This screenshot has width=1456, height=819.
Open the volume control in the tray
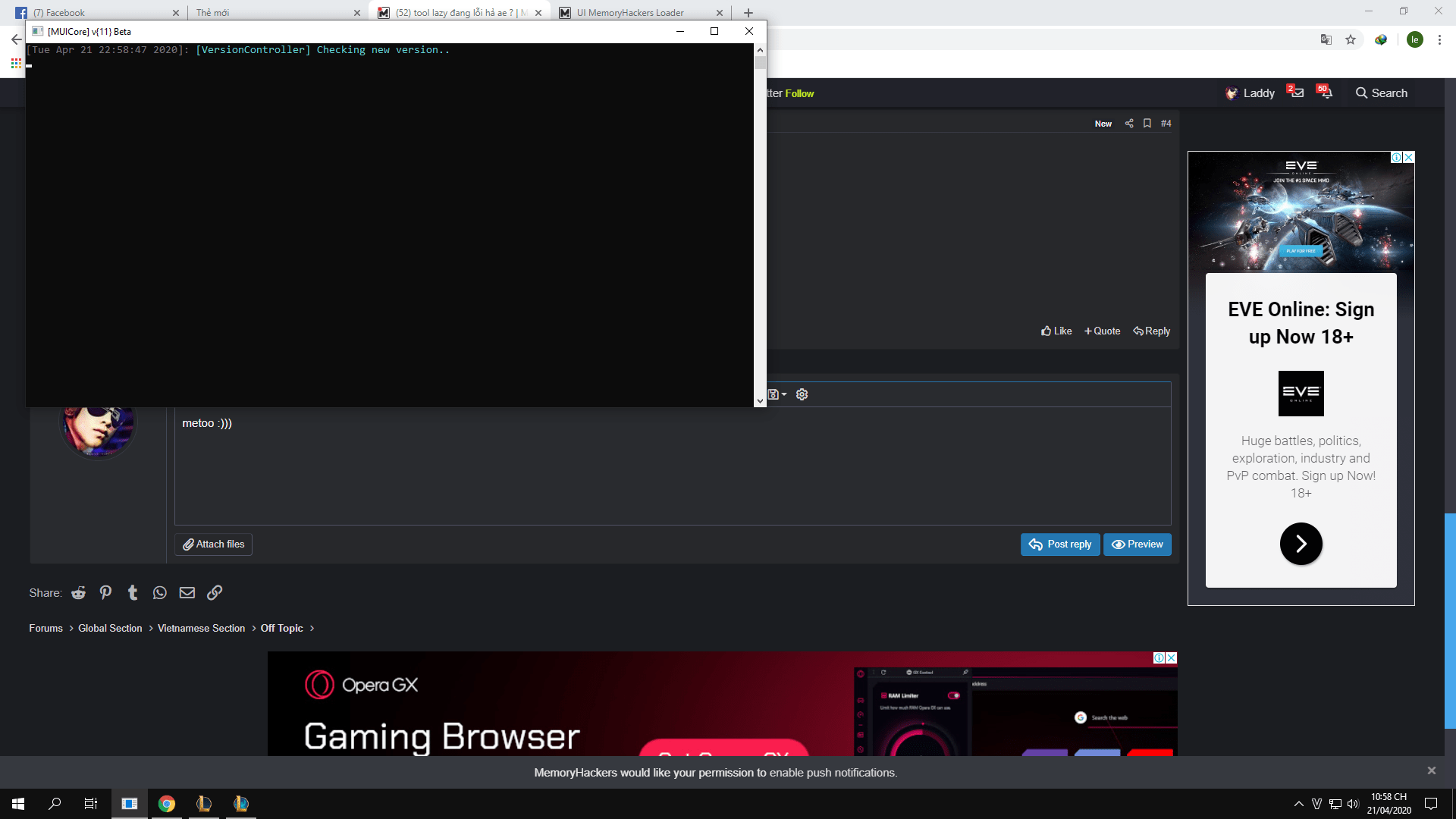point(1353,804)
